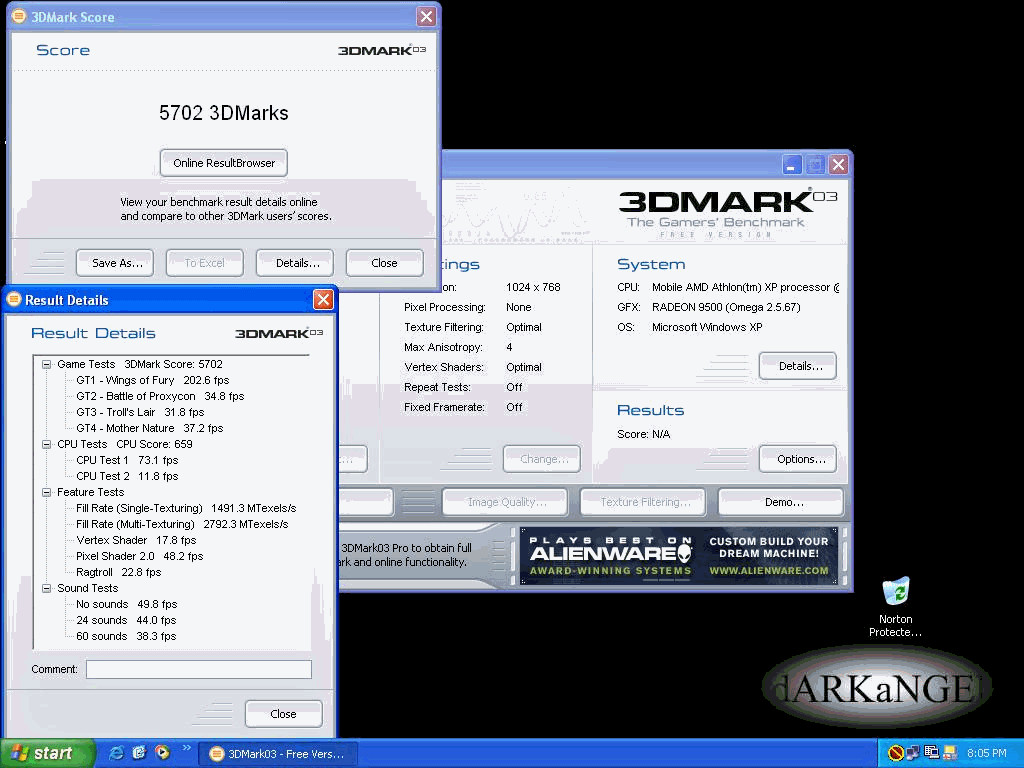The image size is (1024, 768).
Task: Click the Online ResultBrowser button
Action: pos(224,163)
